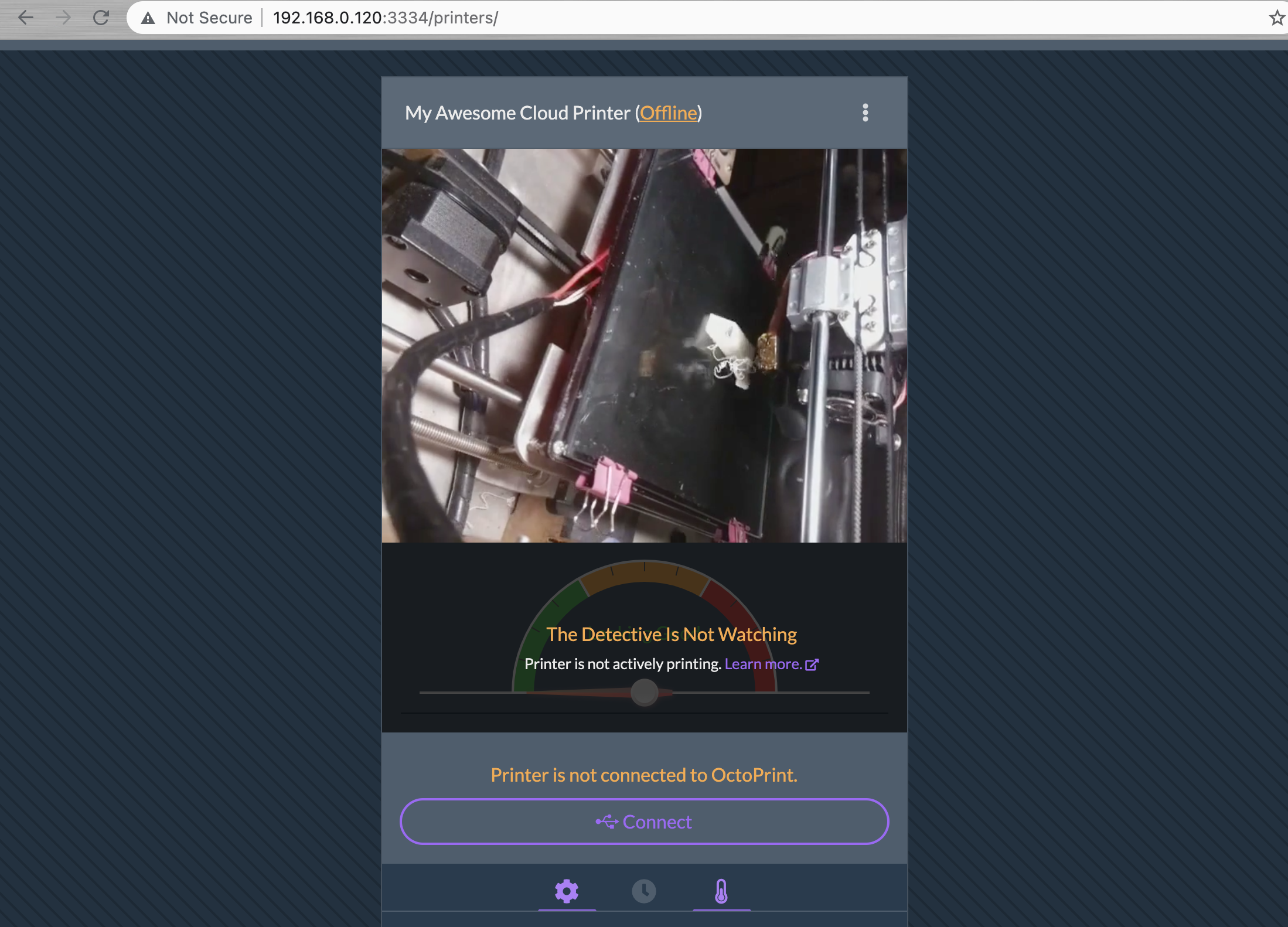Click the Not Secure warning triangle
Screen dimensions: 1288x927
click(x=148, y=18)
